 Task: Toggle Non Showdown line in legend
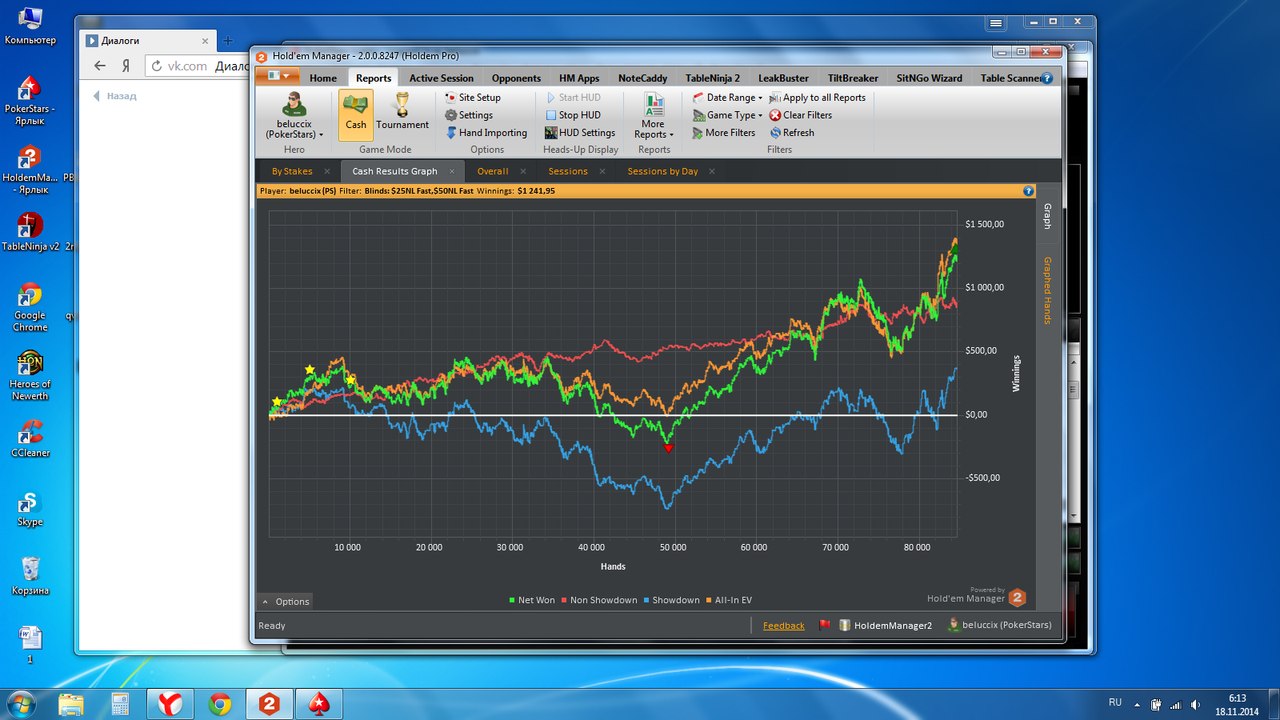tap(599, 600)
